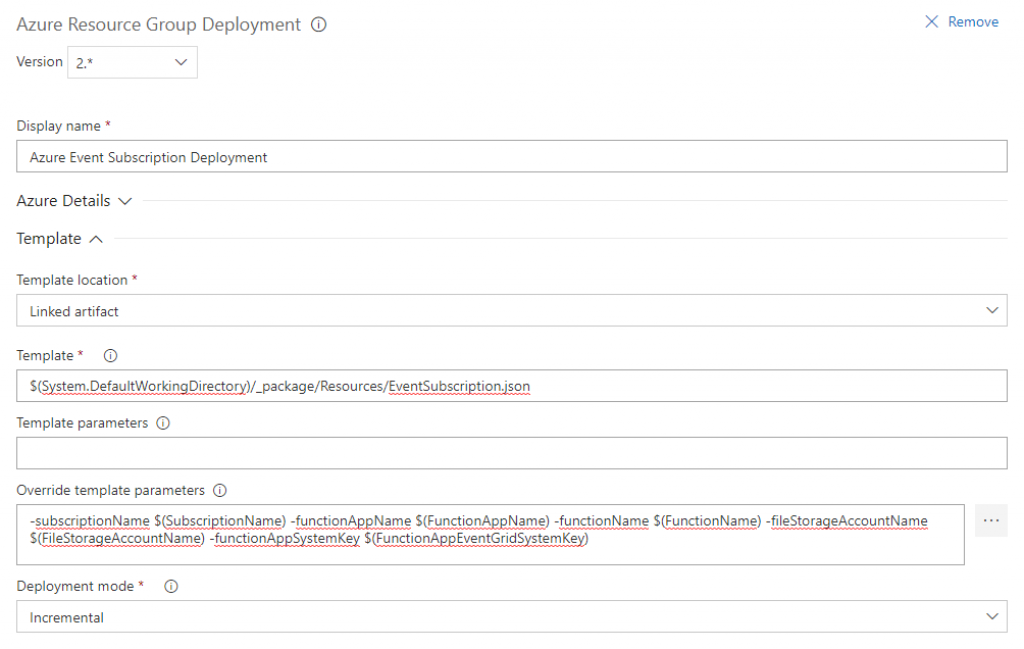Click inside Override template parameters textbox
The height and width of the screenshot is (649, 1024).
(x=490, y=535)
